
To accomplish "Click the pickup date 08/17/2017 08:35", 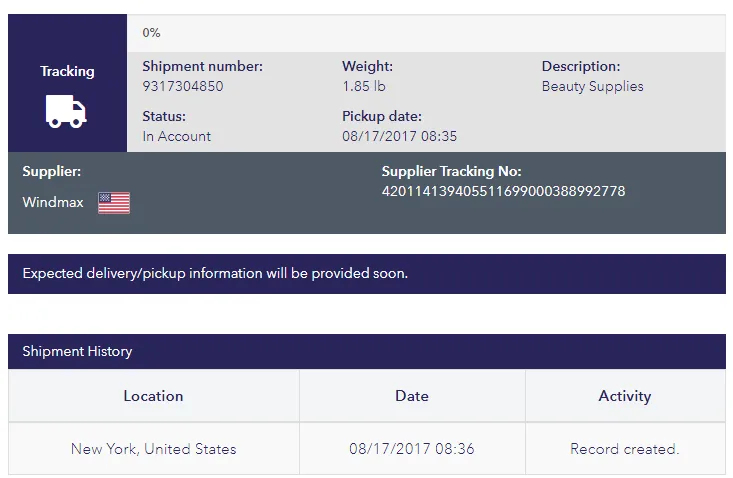I will point(400,136).
